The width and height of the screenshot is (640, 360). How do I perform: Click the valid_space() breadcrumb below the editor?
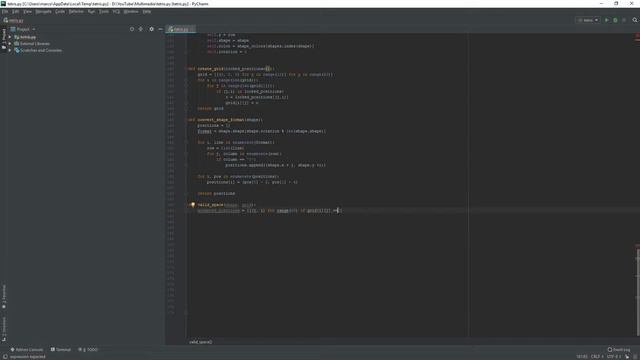click(x=201, y=342)
